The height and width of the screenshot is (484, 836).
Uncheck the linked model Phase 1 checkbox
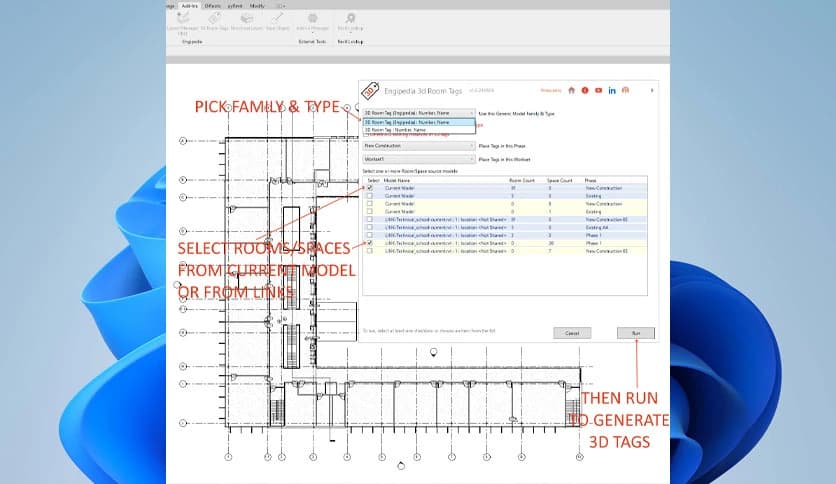point(370,243)
